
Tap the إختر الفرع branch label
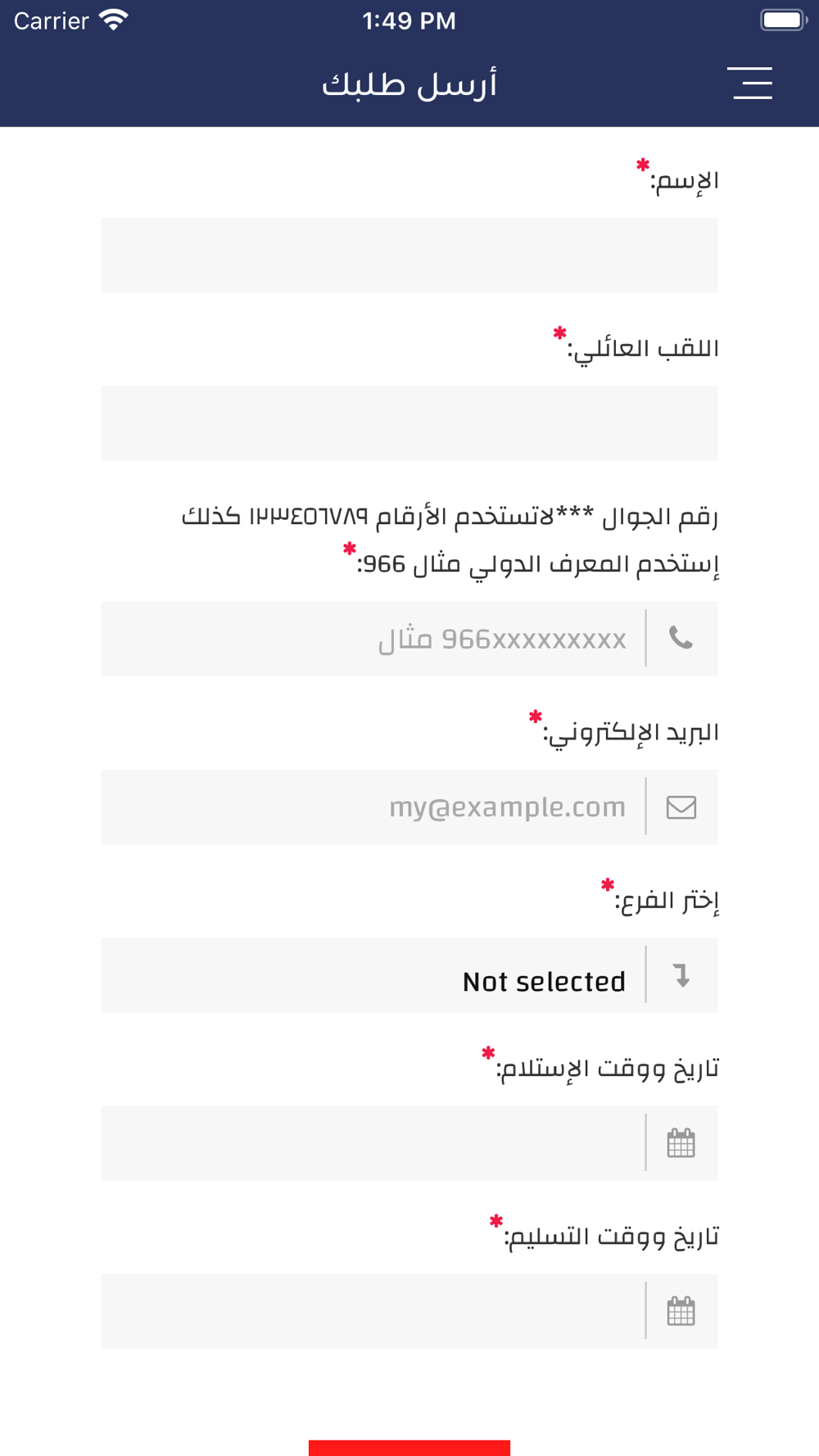click(667, 901)
